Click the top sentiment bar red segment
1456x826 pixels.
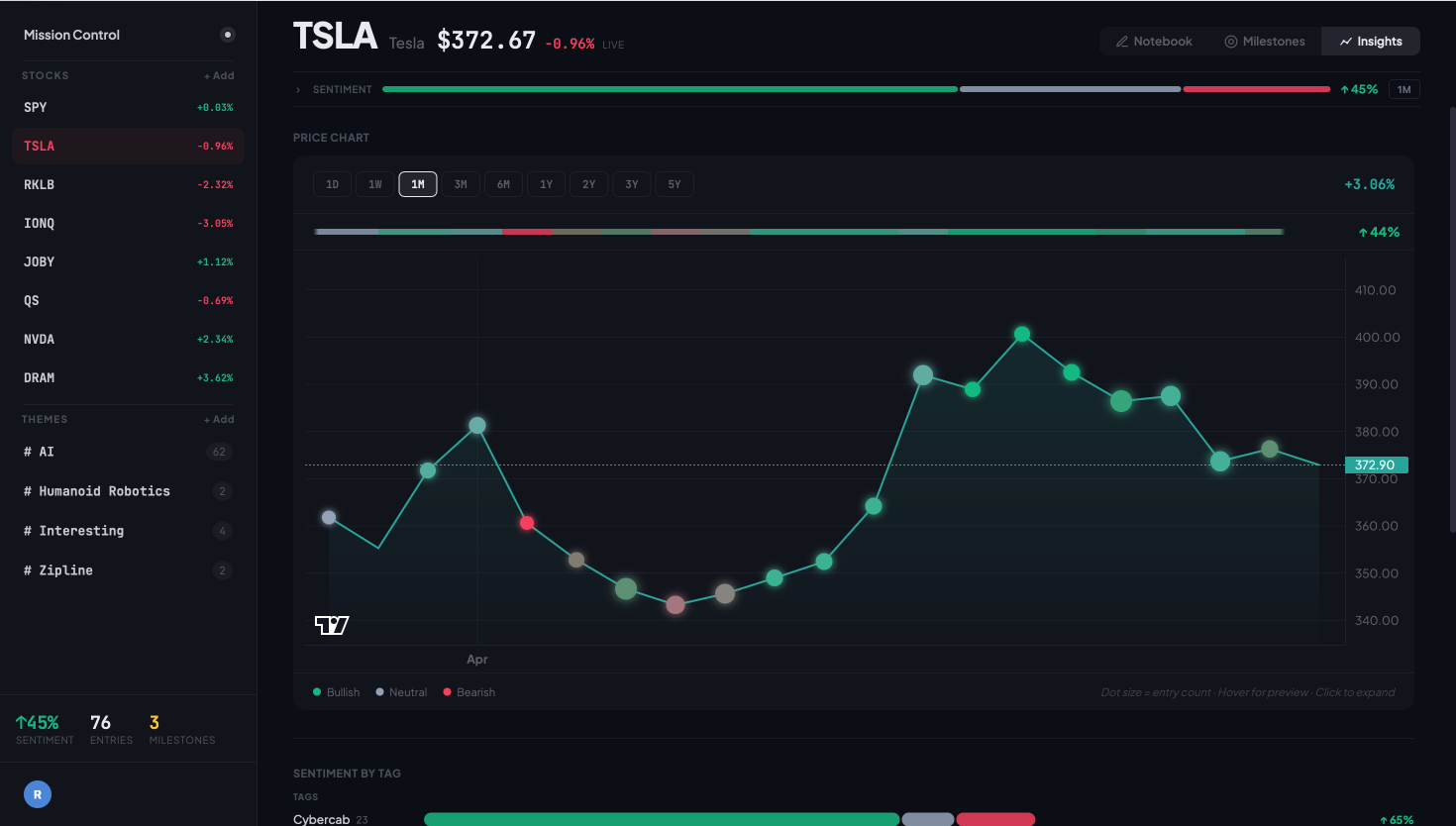coord(1256,89)
